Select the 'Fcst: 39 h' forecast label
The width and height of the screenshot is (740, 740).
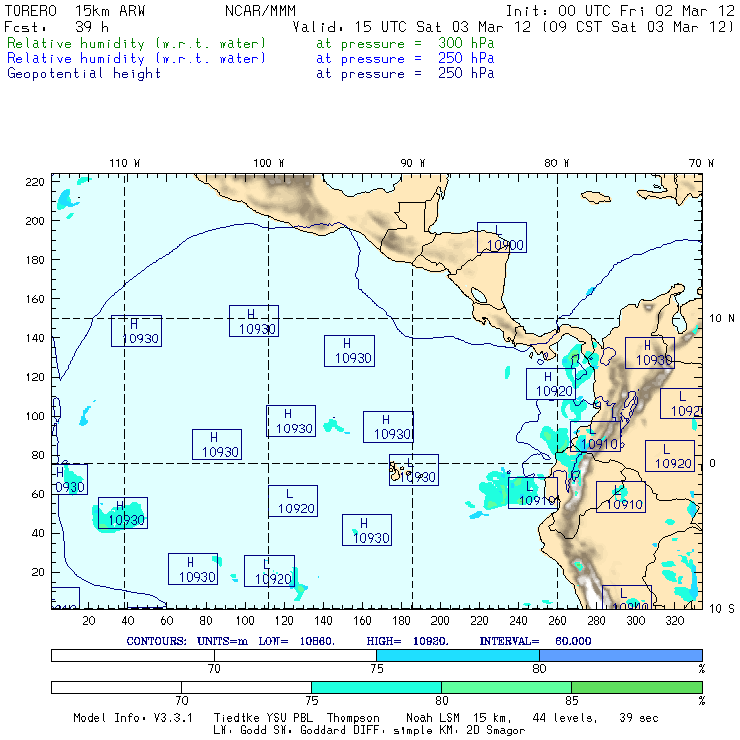[x=57, y=27]
